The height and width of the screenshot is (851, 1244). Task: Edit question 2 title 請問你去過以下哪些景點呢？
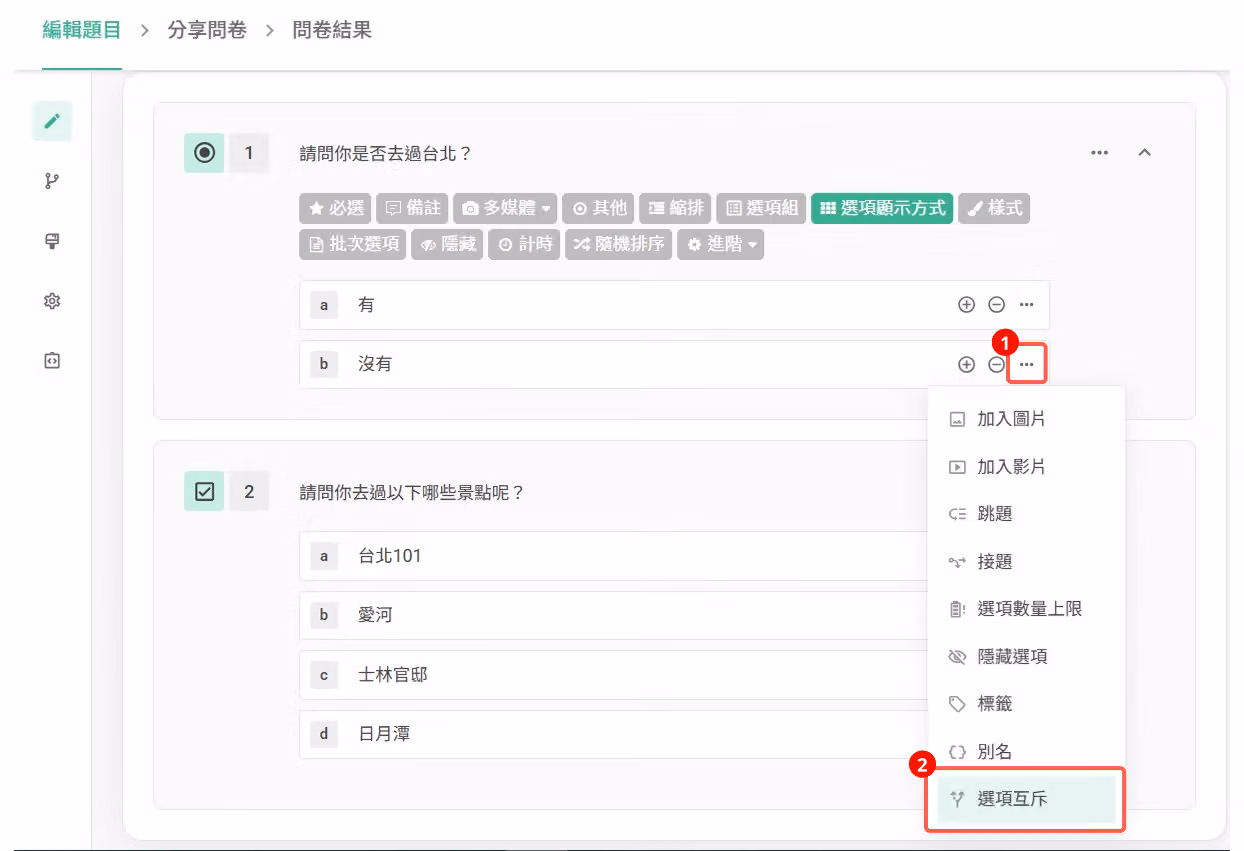412,492
